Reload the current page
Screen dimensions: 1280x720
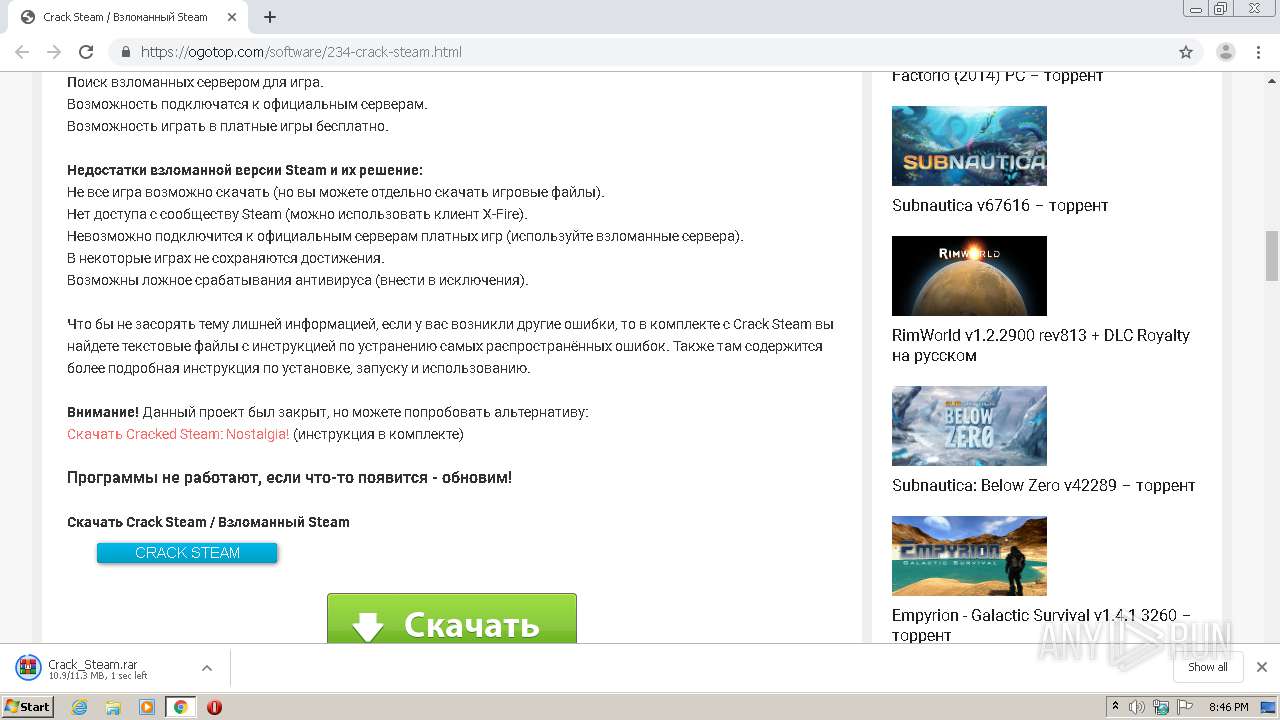86,52
